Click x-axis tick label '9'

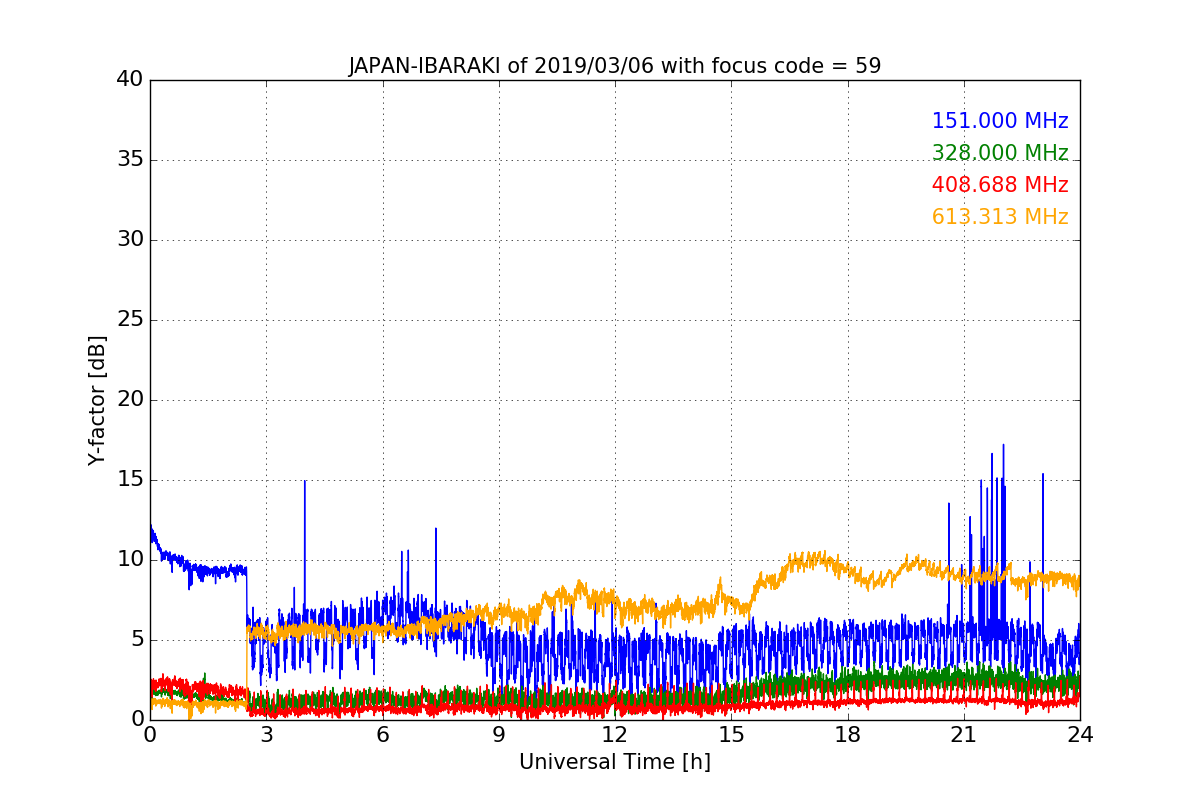pyautogui.click(x=499, y=734)
